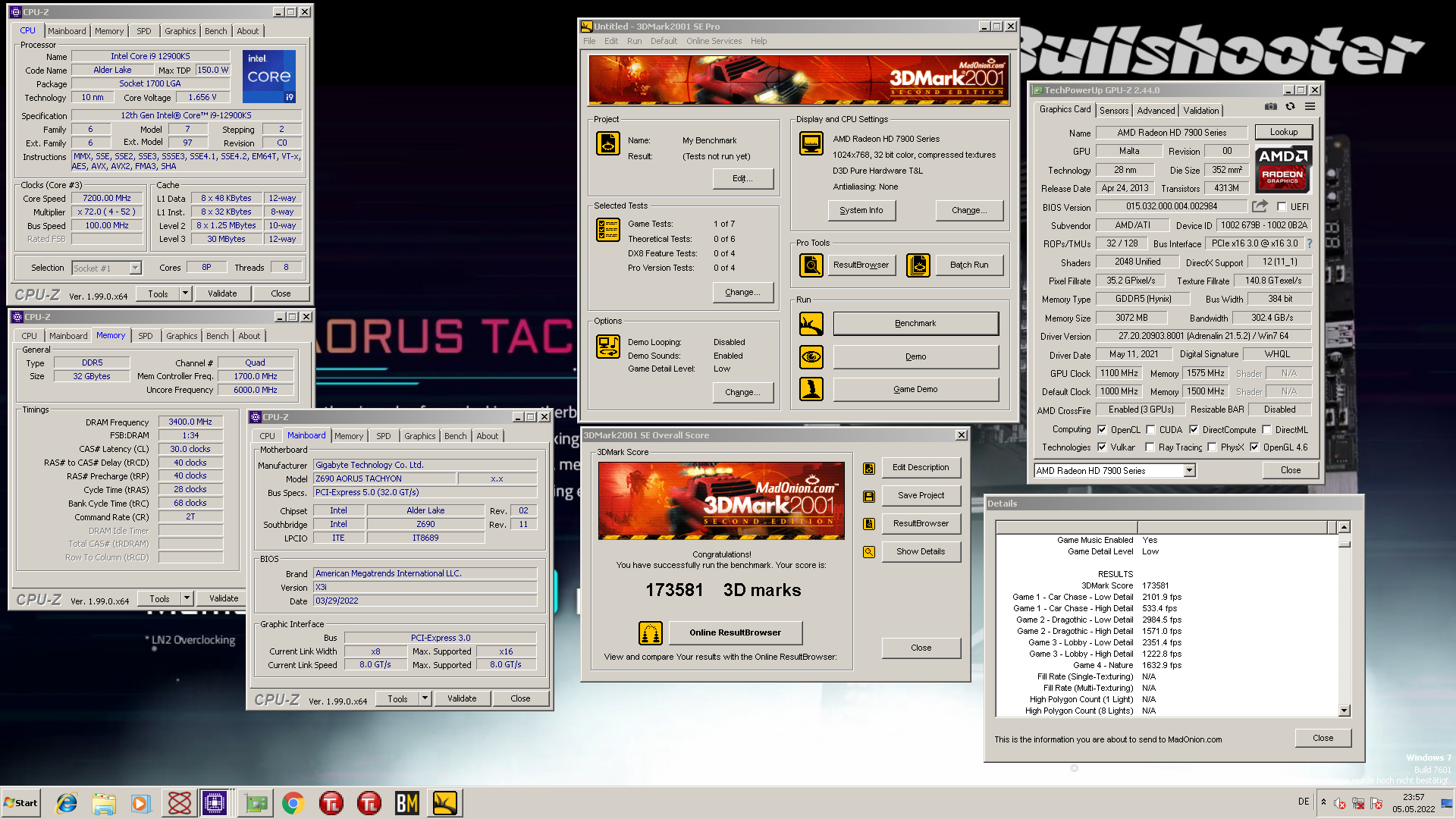Screen dimensions: 1456x819
Task: Switch to SPD tab in top CPU-Z window
Action: tap(144, 31)
